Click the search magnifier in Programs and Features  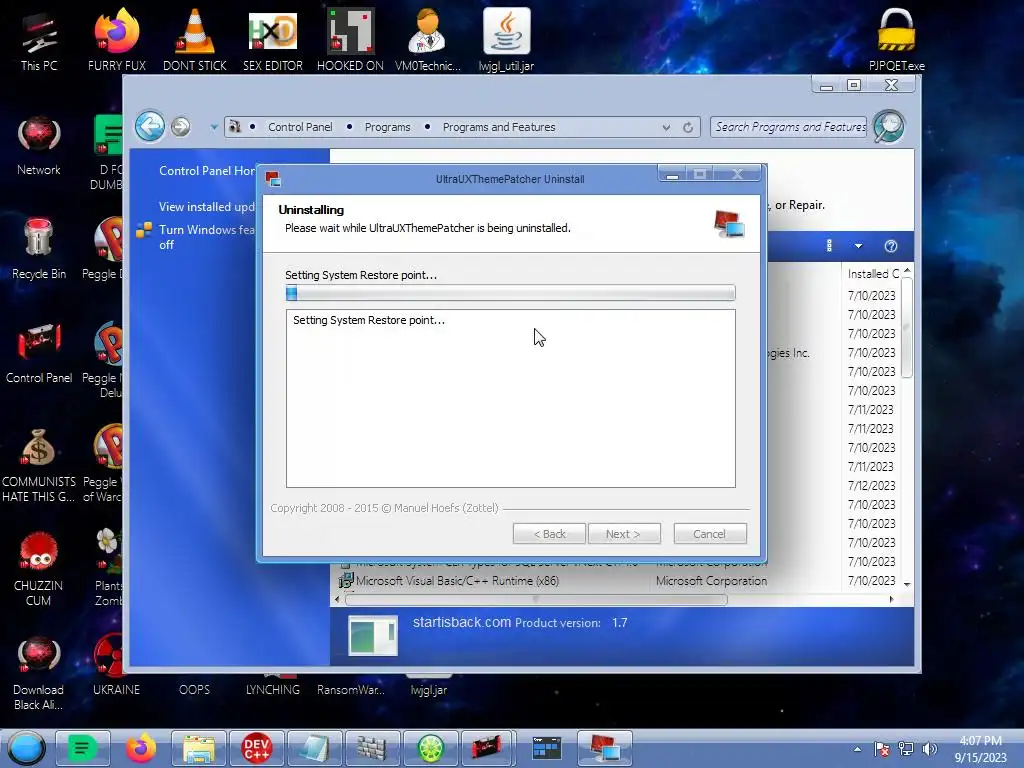pos(889,126)
